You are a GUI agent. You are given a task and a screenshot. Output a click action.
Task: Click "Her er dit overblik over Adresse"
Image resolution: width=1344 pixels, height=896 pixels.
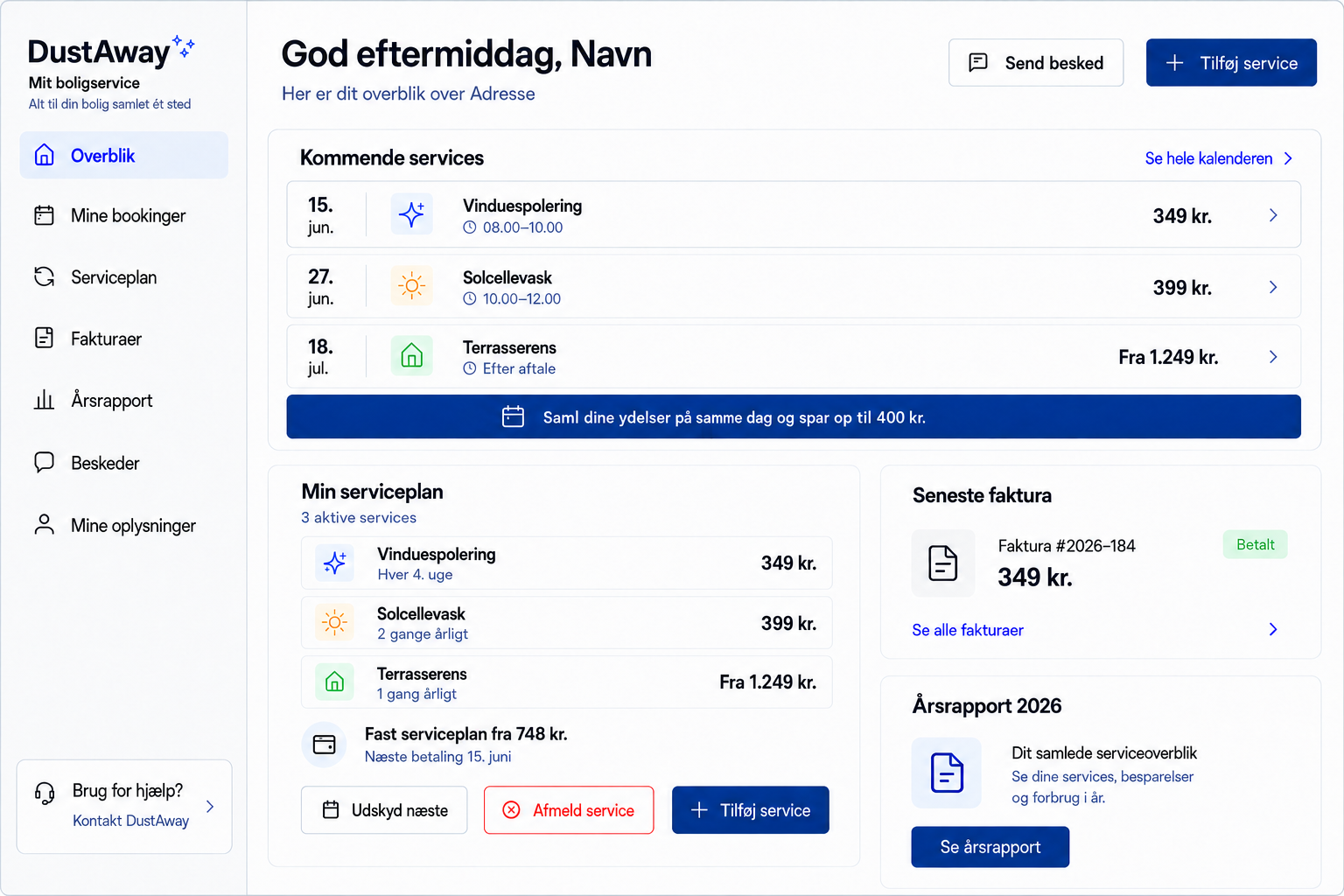[x=409, y=94]
